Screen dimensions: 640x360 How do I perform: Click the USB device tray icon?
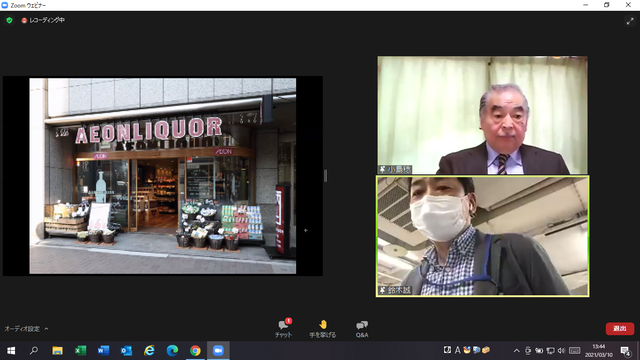click(x=528, y=351)
